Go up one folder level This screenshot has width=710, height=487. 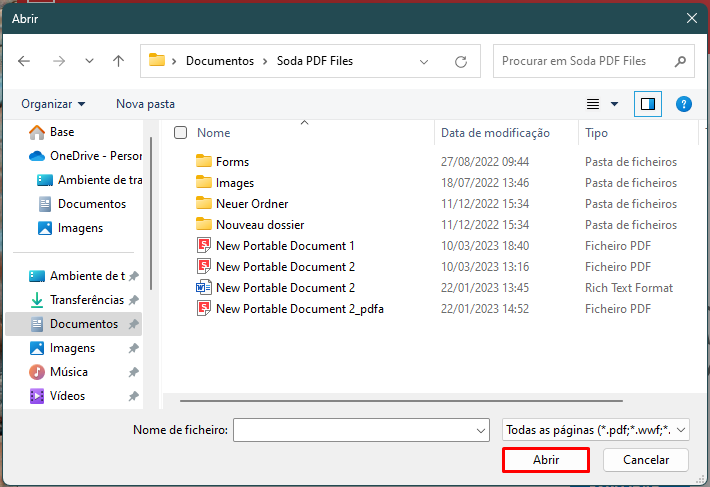click(x=119, y=61)
